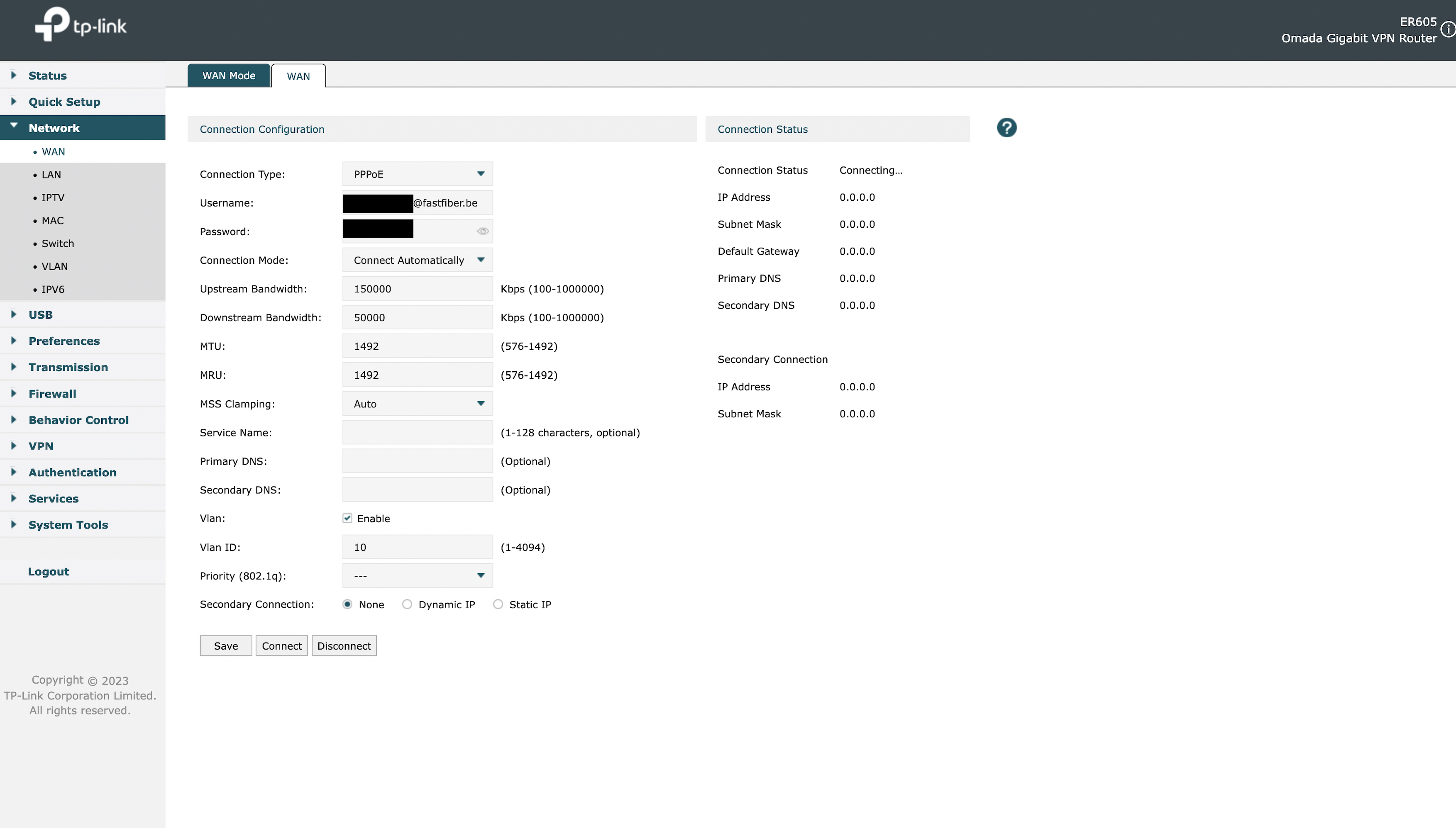Expand the Firewall section arrow

pos(14,394)
